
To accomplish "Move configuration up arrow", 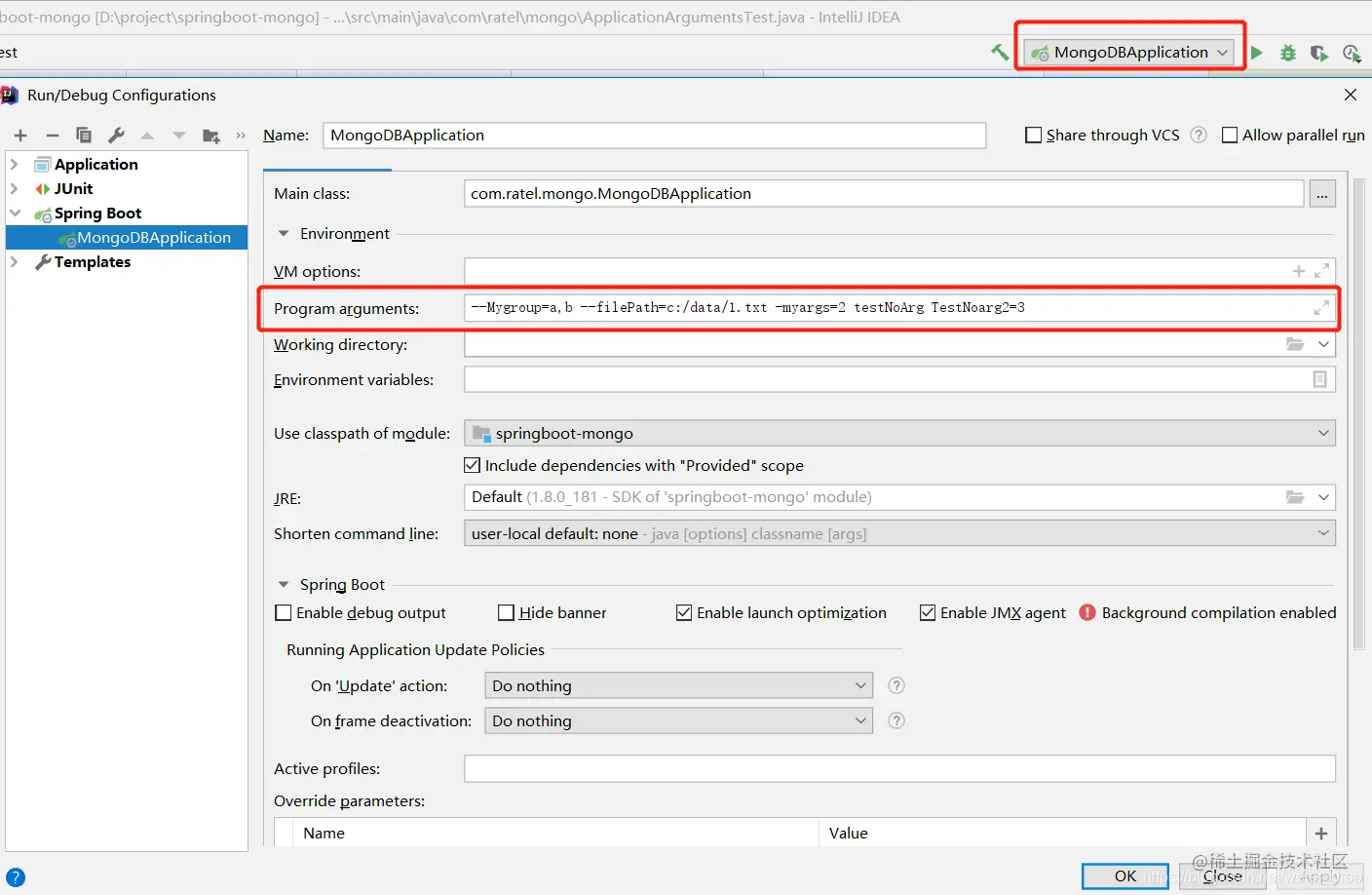I will pos(147,136).
